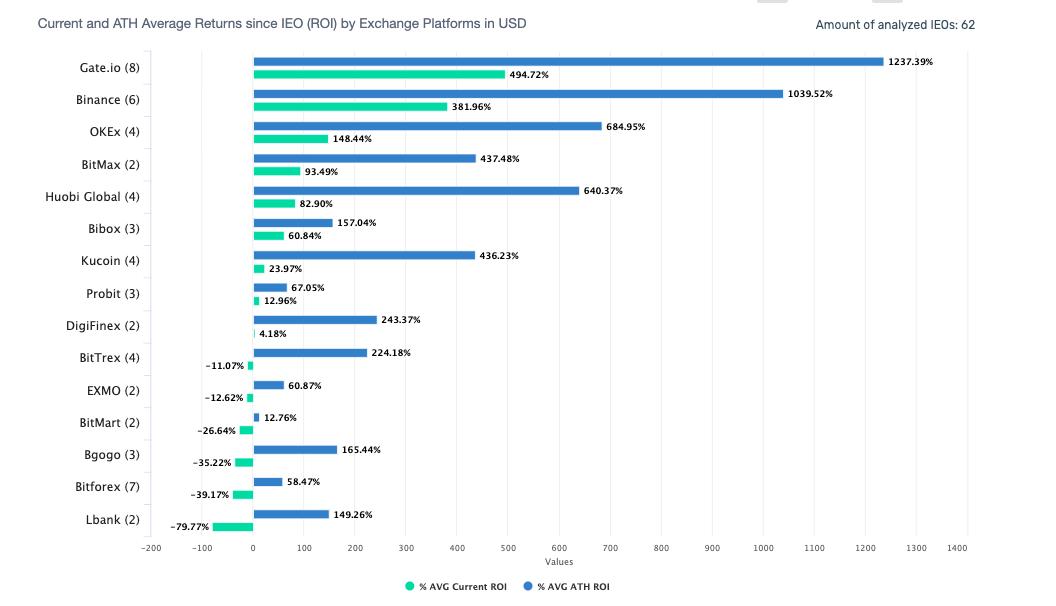
Task: Click the 'Lbank (2)' axis label
Action: tap(112, 520)
